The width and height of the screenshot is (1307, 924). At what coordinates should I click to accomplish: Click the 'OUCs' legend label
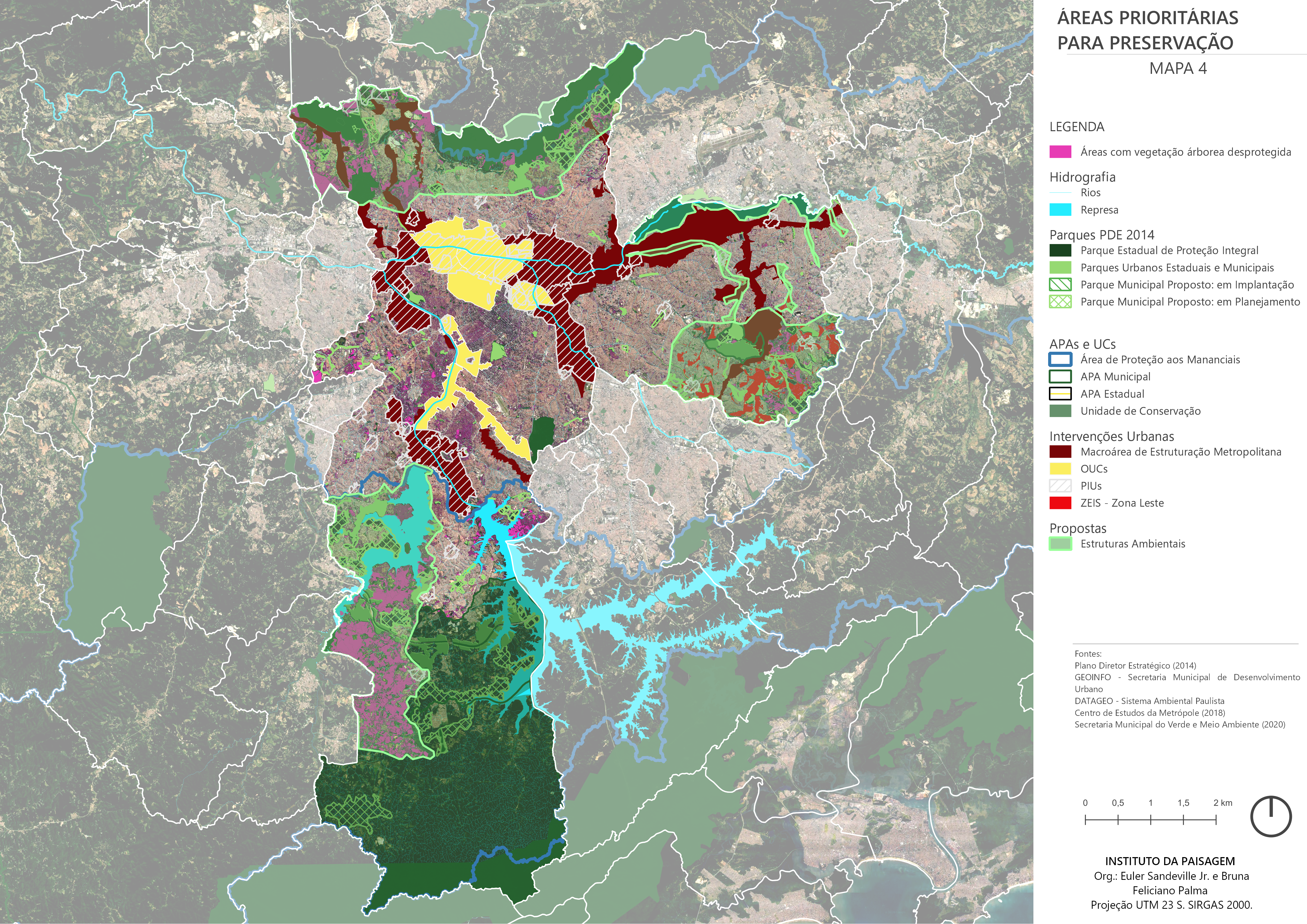1094,469
